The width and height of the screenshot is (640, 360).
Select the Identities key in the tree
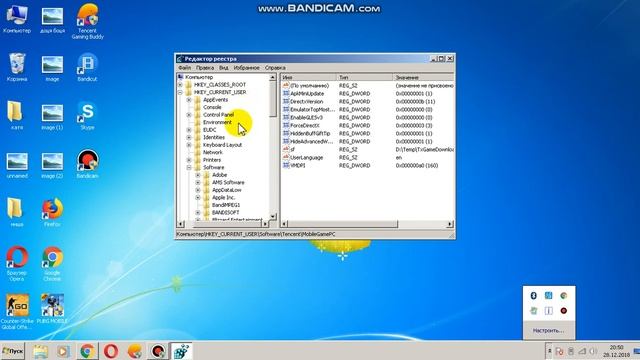pos(213,138)
